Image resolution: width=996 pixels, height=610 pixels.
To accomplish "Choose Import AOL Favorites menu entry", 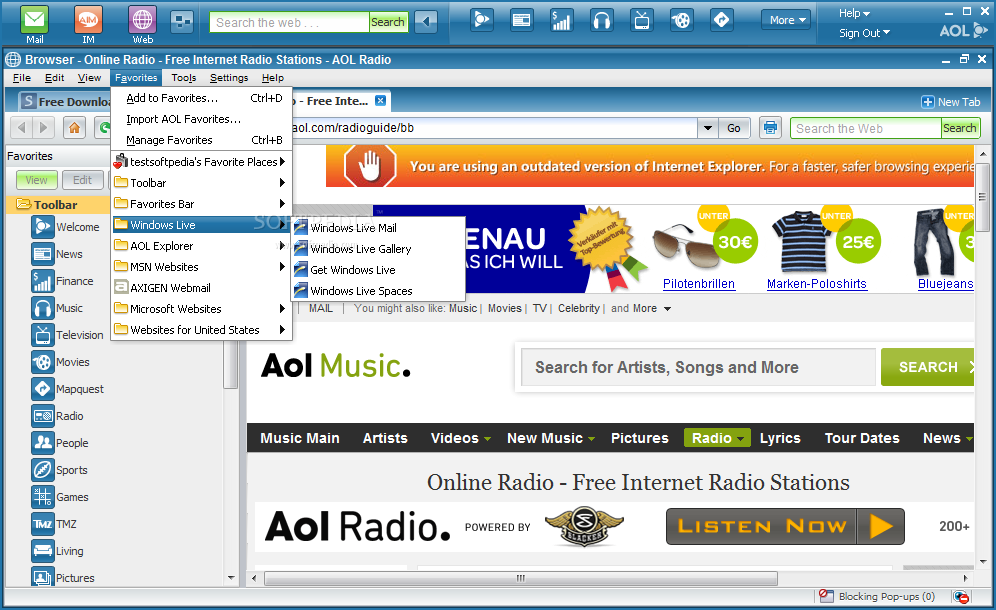I will click(x=201, y=119).
